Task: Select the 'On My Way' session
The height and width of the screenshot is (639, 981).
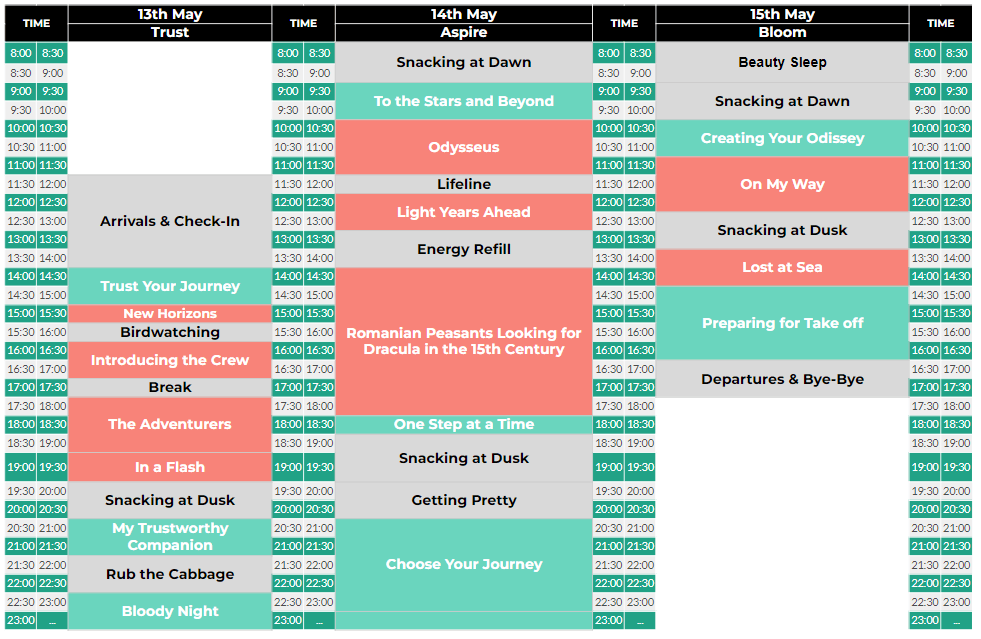Action: point(782,184)
